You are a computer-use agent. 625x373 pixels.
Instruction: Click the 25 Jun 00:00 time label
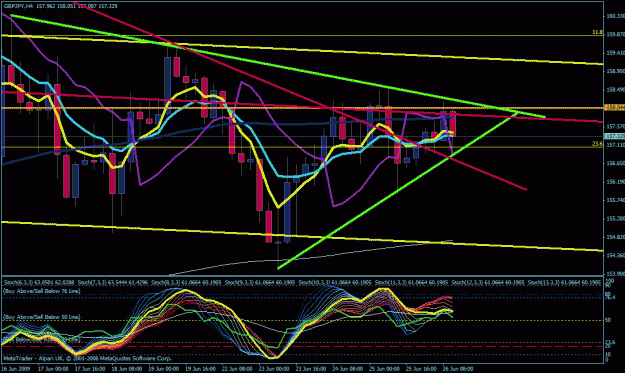click(385, 369)
